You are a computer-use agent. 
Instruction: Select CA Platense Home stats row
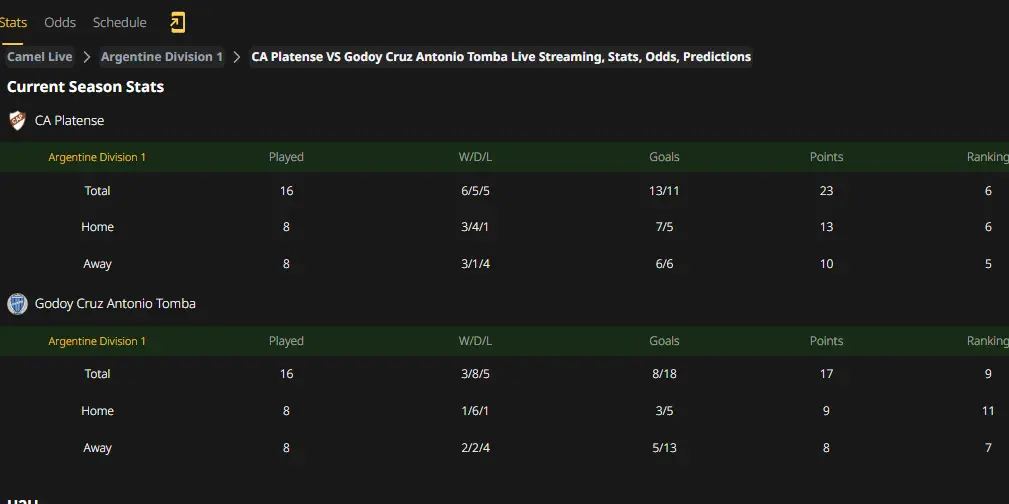[x=504, y=227]
